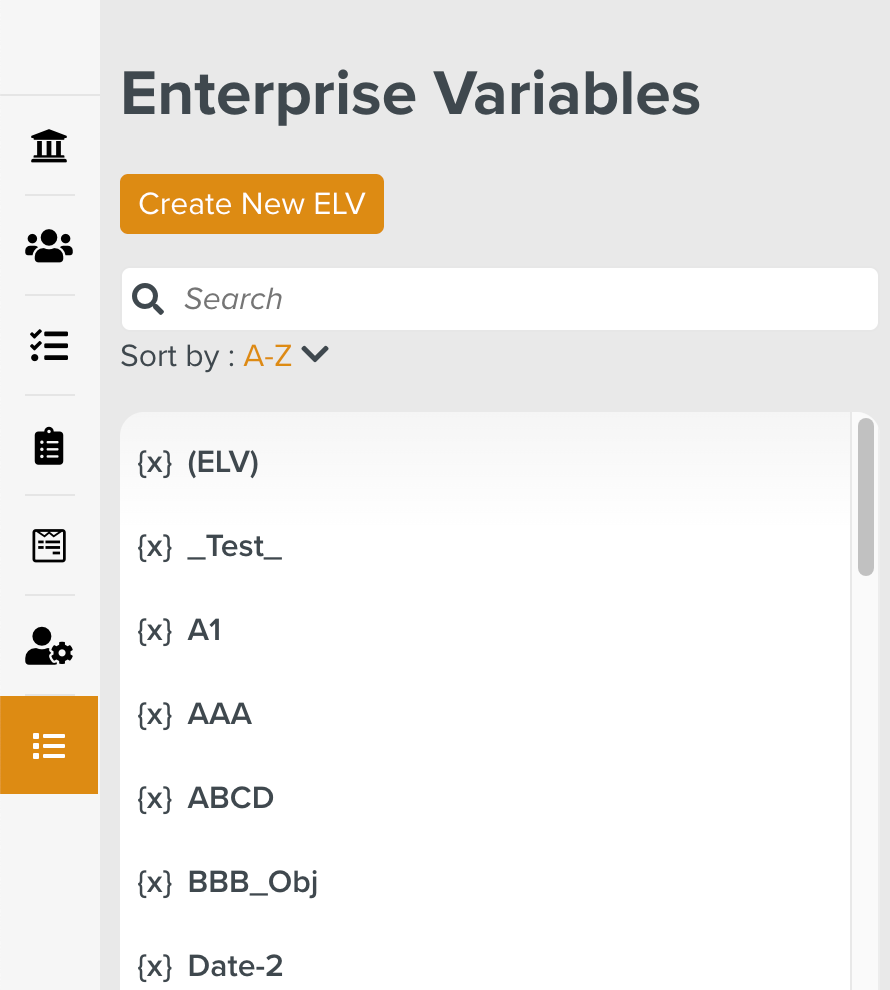Screen dimensions: 890x990
Task: Open the Sort by A-Z dropdown
Action: (x=267, y=356)
